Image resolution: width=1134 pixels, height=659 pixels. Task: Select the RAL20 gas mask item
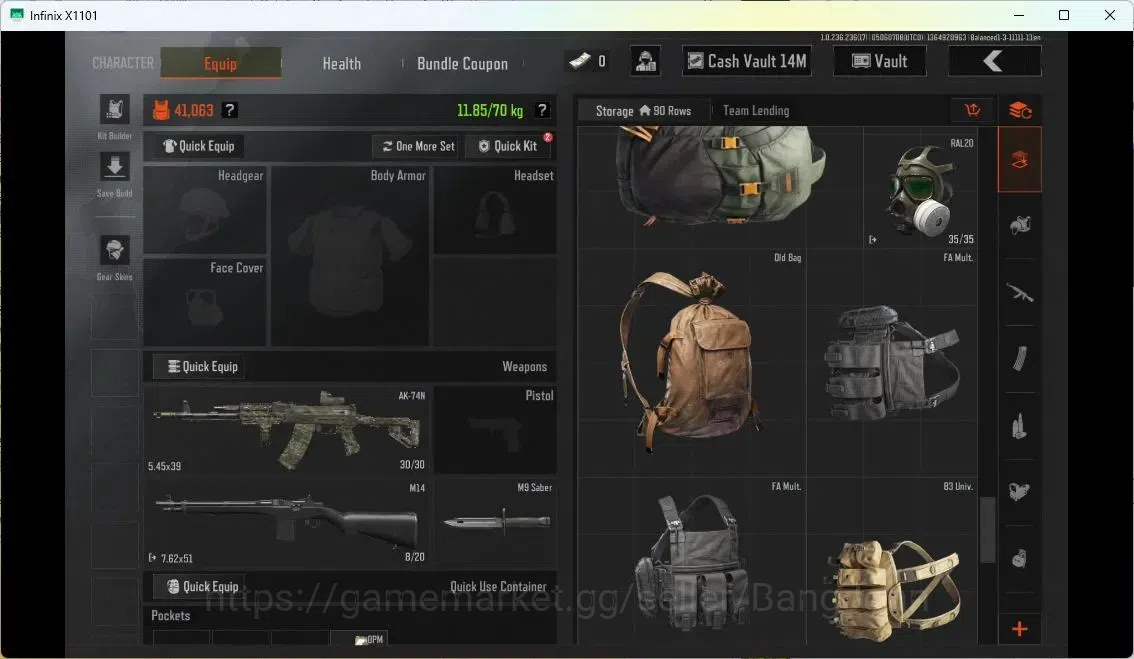click(920, 191)
